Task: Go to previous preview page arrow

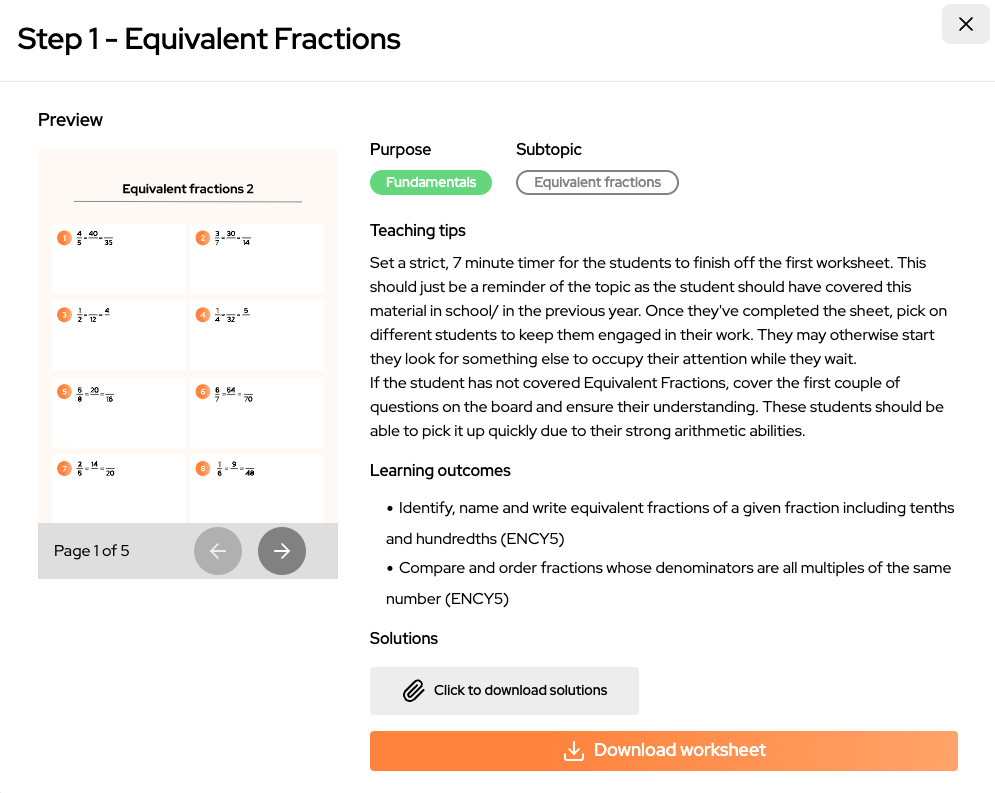Action: 218,551
